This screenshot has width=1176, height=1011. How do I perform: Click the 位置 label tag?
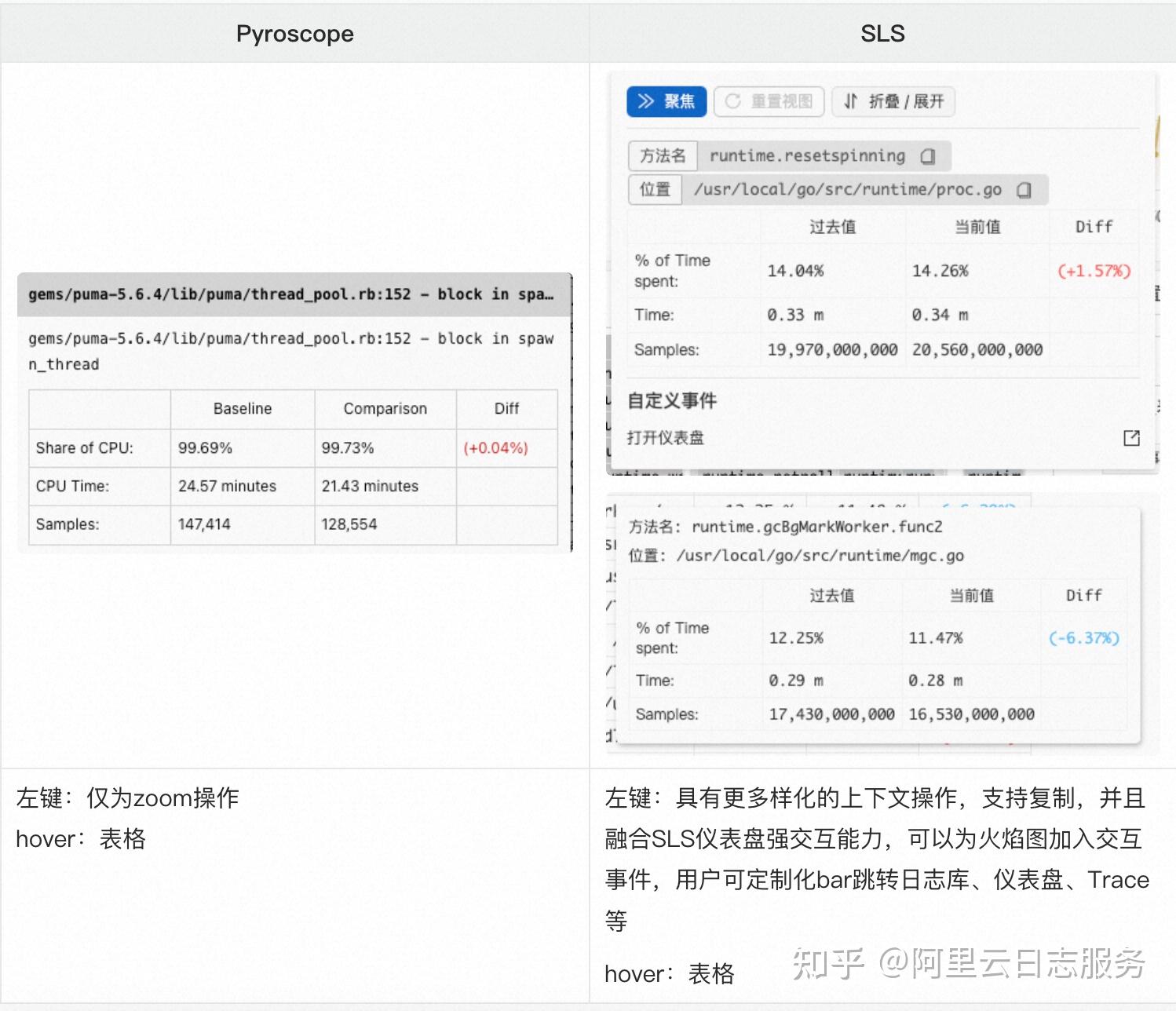(x=655, y=189)
